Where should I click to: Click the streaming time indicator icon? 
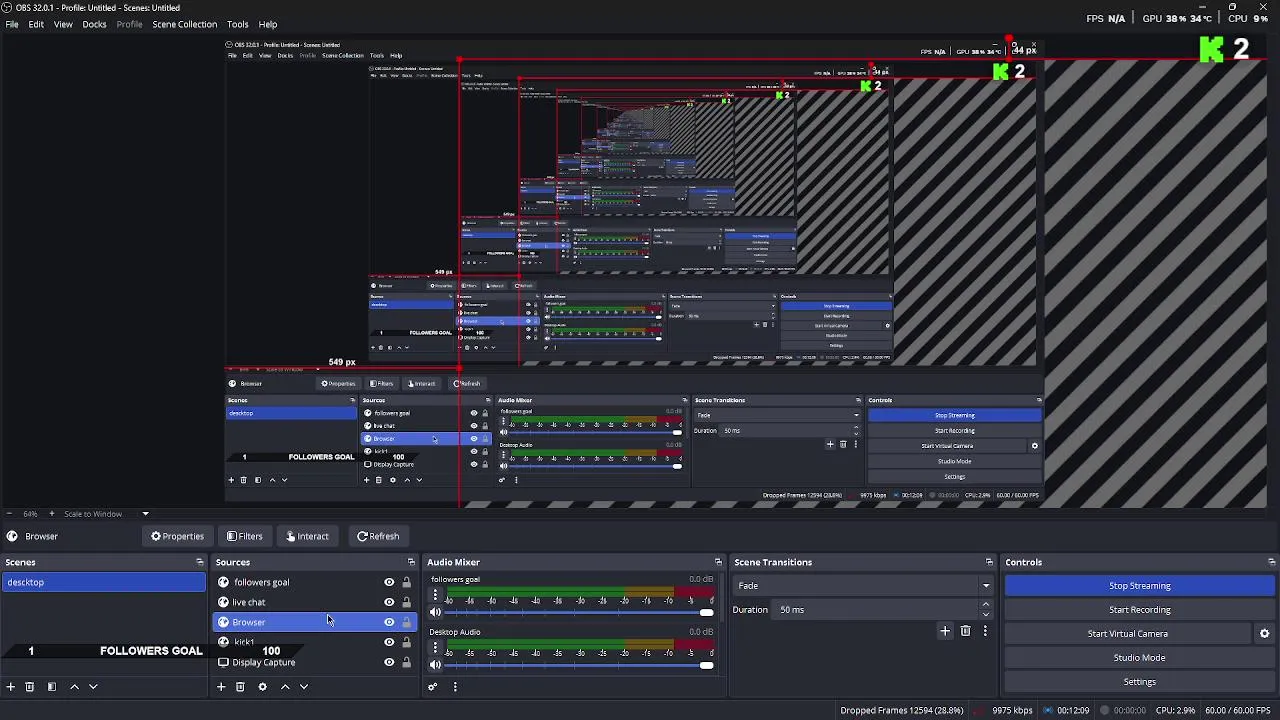[x=1049, y=710]
